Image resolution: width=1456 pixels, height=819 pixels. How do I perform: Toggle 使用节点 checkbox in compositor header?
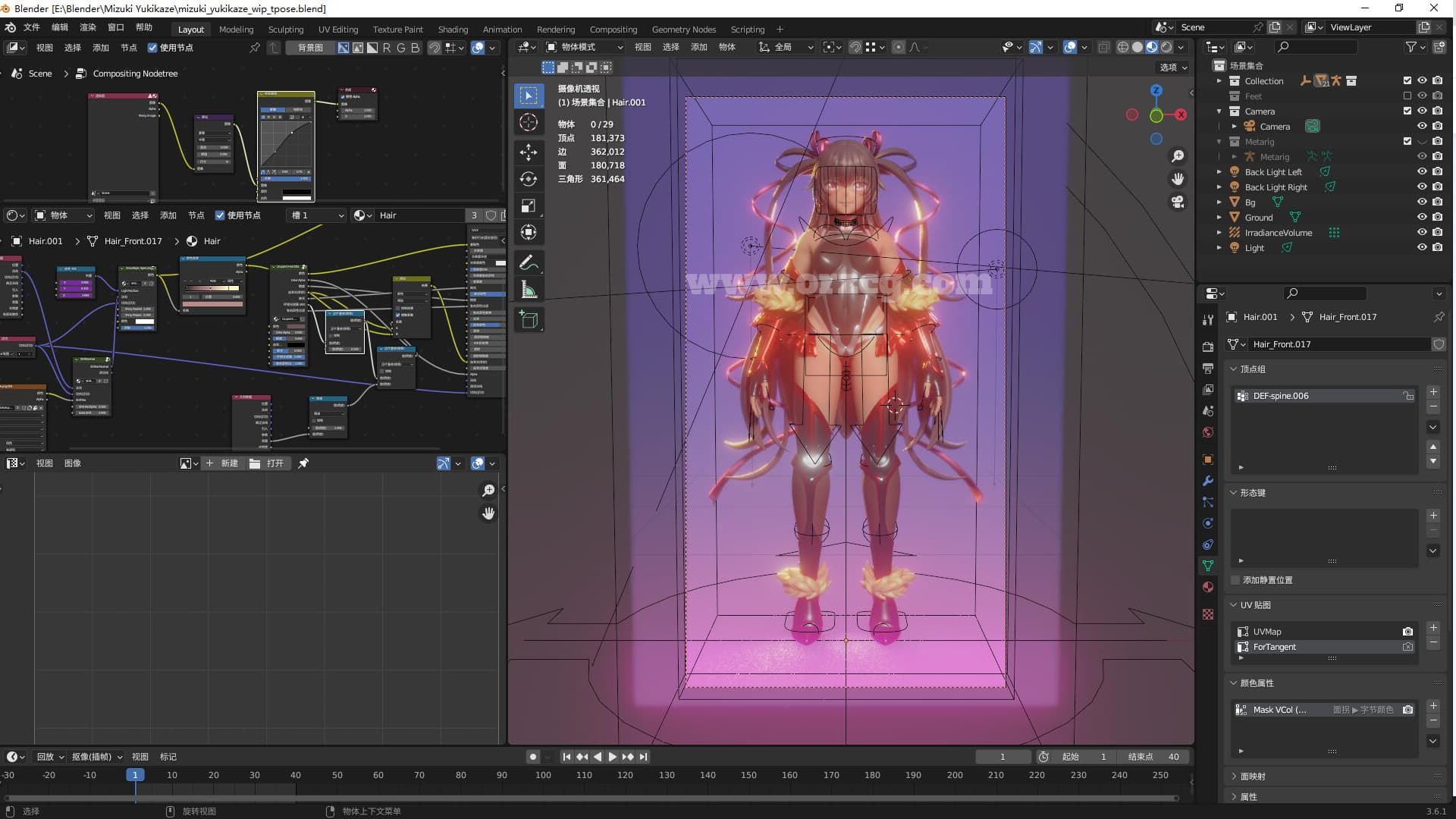[x=152, y=48]
